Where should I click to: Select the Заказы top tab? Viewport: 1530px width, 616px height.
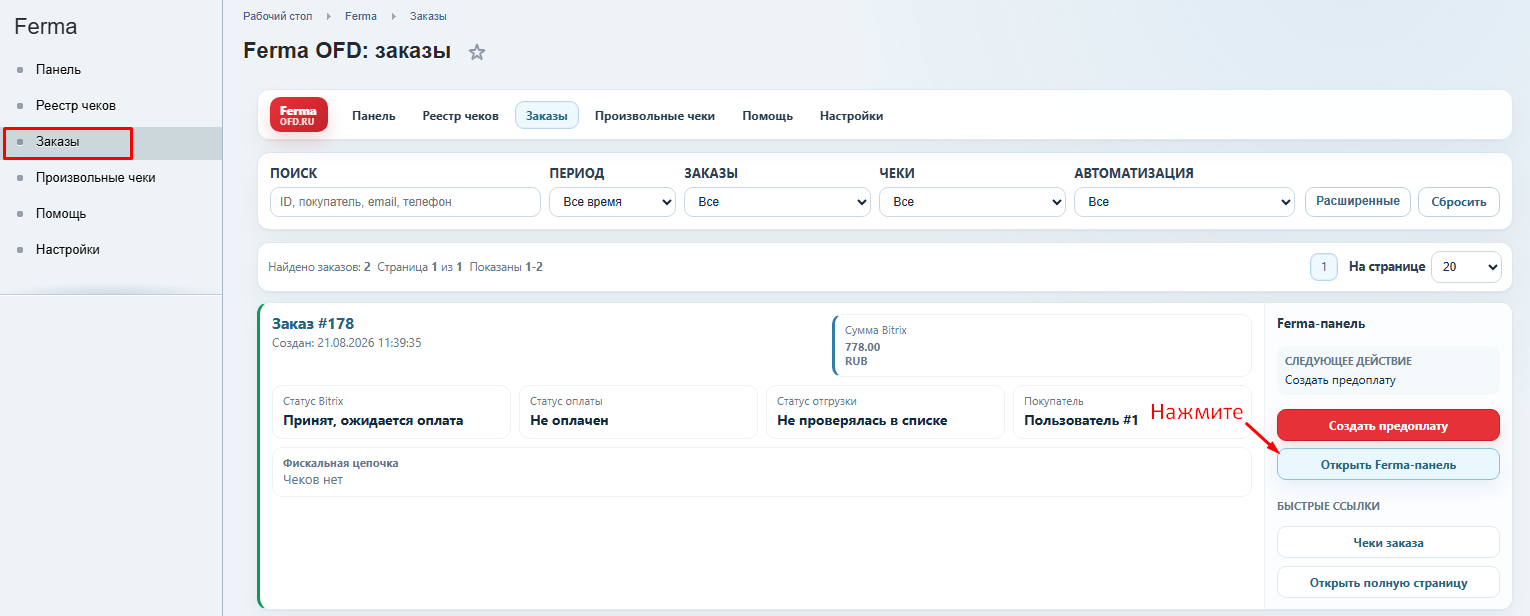[547, 116]
